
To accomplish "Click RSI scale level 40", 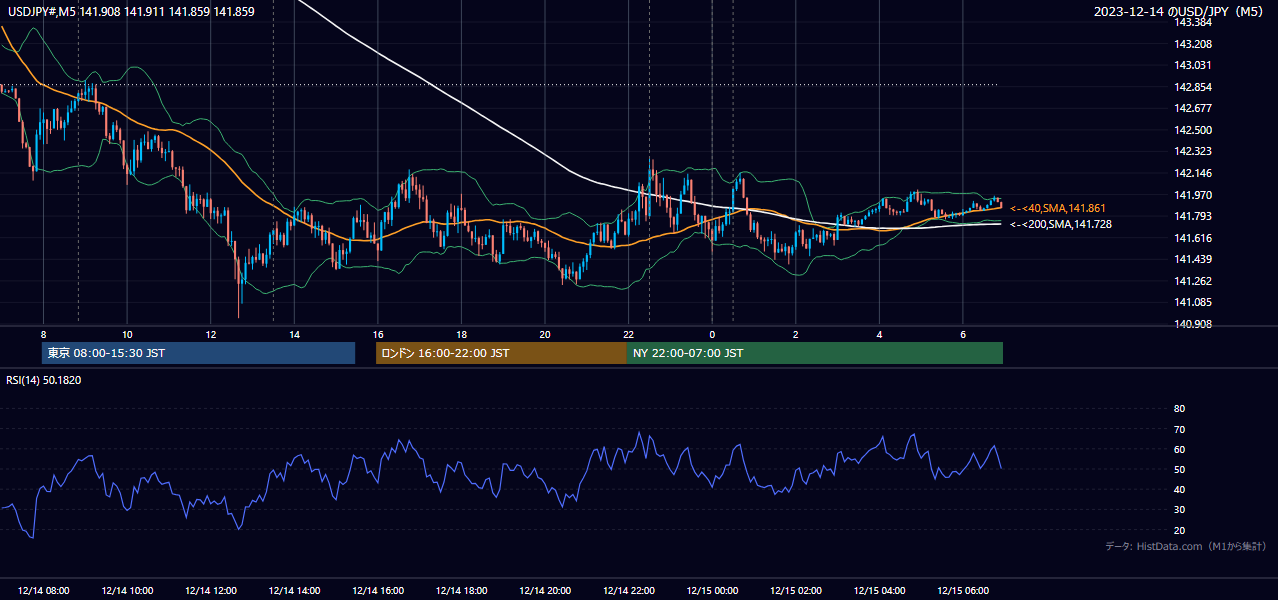I will point(1179,489).
